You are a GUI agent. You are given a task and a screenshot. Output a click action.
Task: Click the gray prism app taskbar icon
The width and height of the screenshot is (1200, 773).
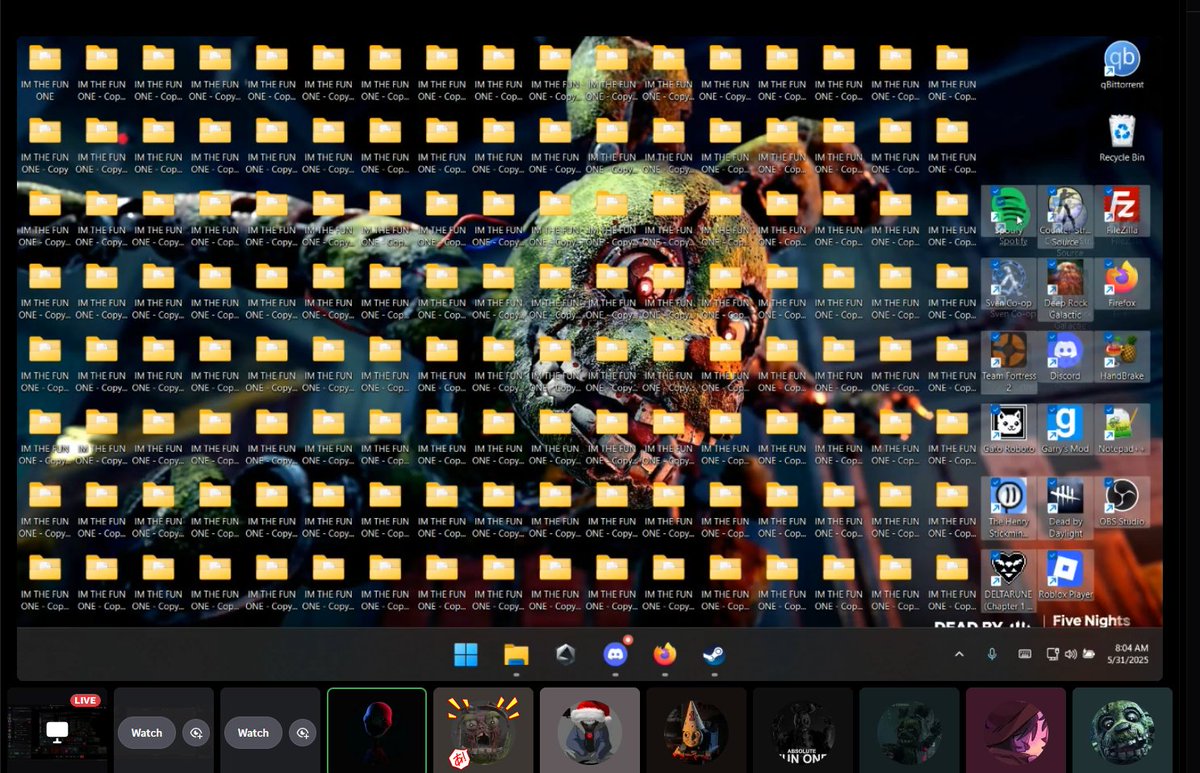point(566,654)
